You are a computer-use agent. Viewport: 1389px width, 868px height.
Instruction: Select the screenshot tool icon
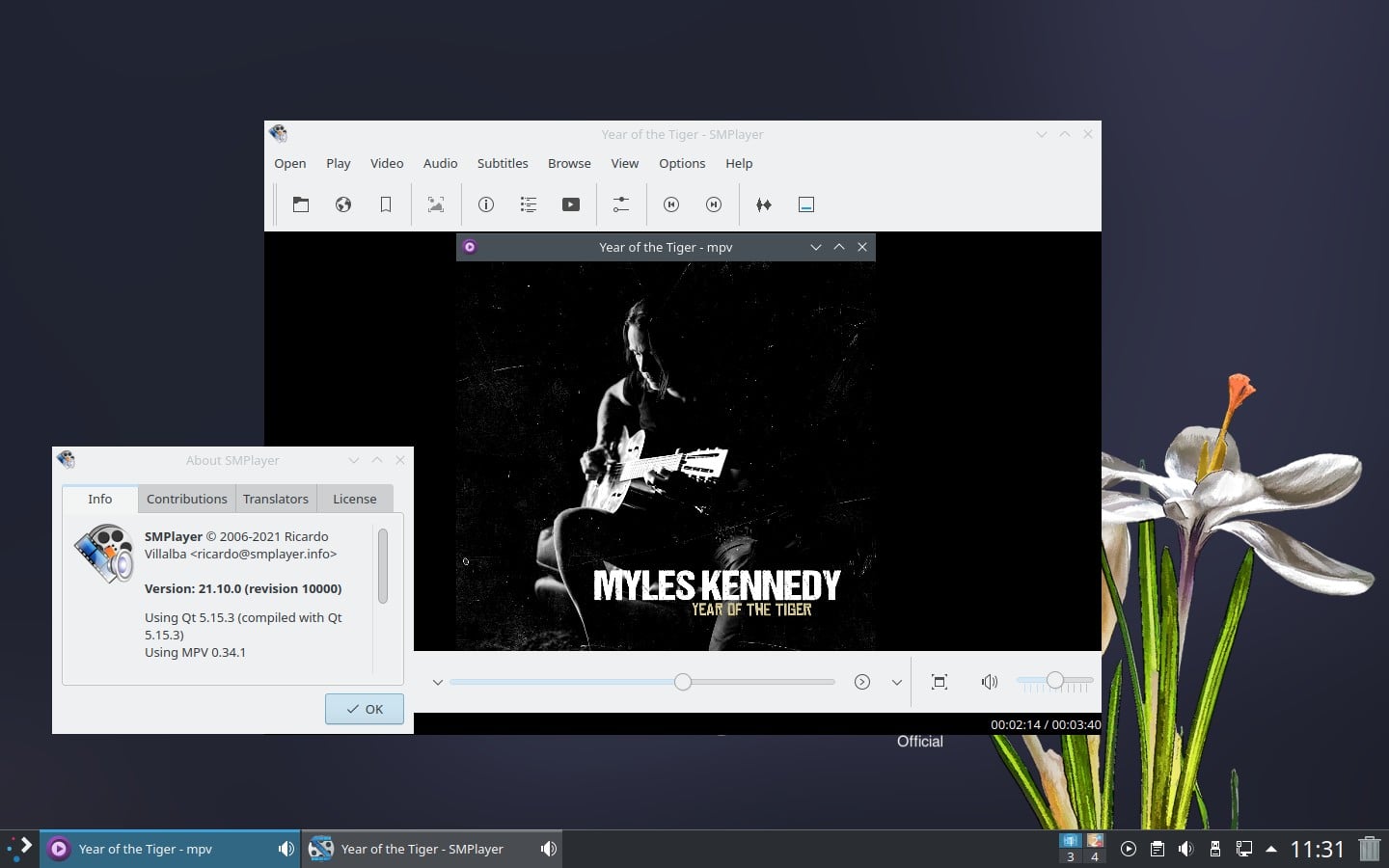(435, 204)
